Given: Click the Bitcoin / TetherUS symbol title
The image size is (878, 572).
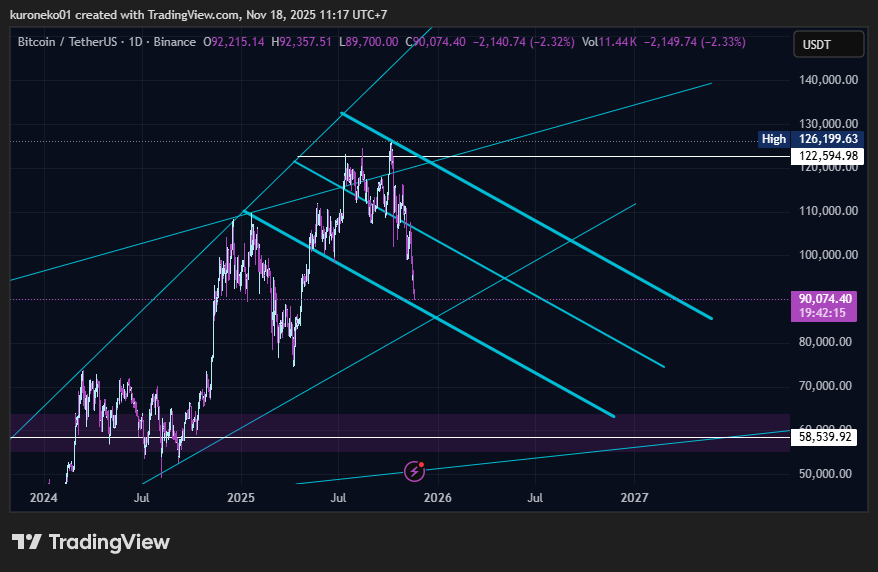Looking at the screenshot, I should (x=67, y=42).
